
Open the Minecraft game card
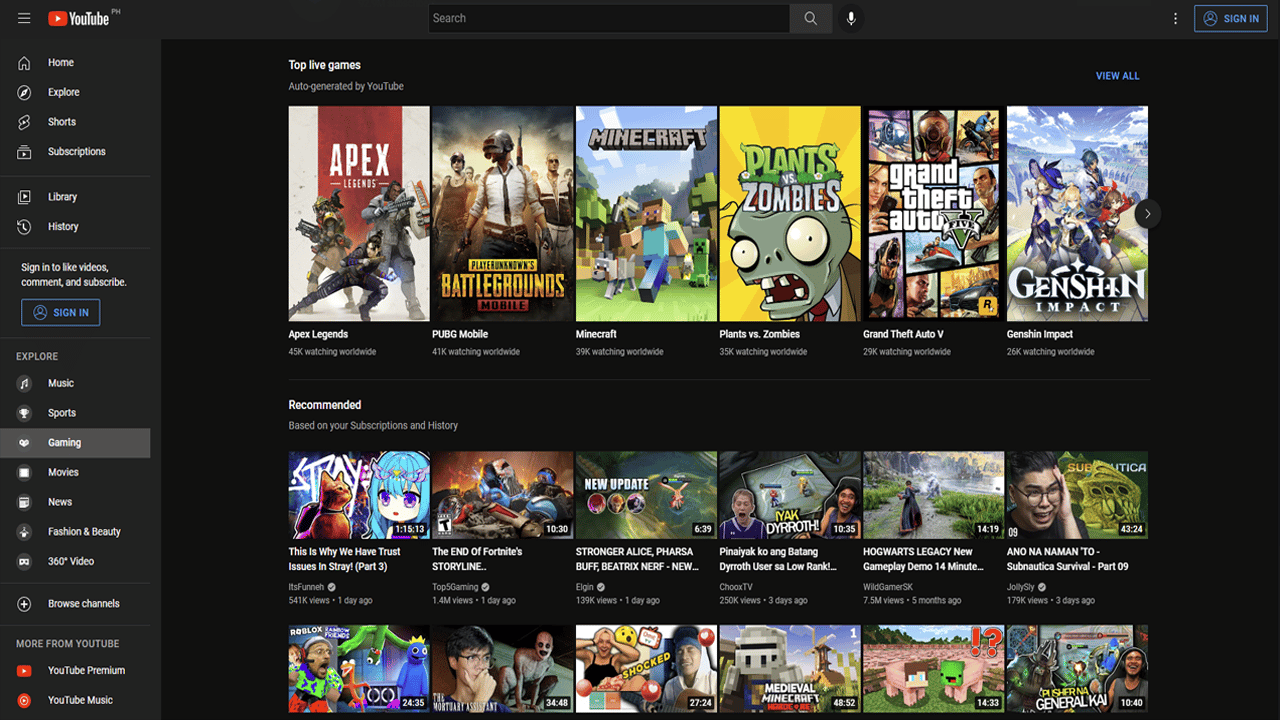coord(646,213)
